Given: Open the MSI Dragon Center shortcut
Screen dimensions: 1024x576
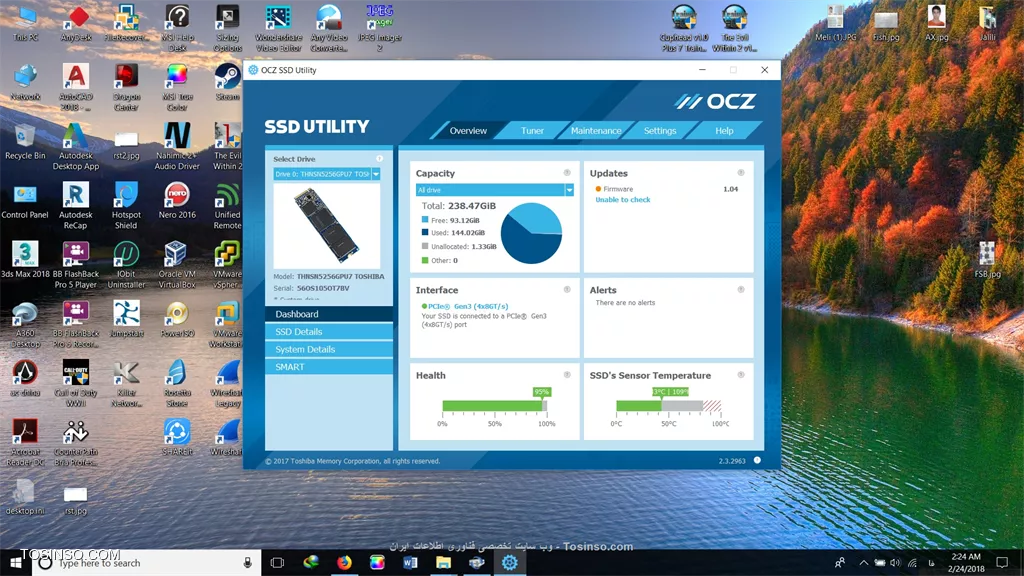Looking at the screenshot, I should 126,88.
